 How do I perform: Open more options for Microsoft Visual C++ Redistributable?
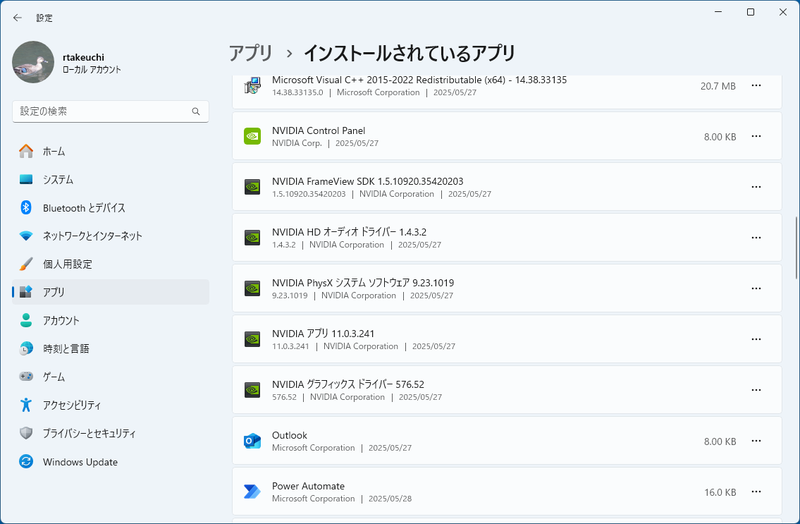click(756, 86)
